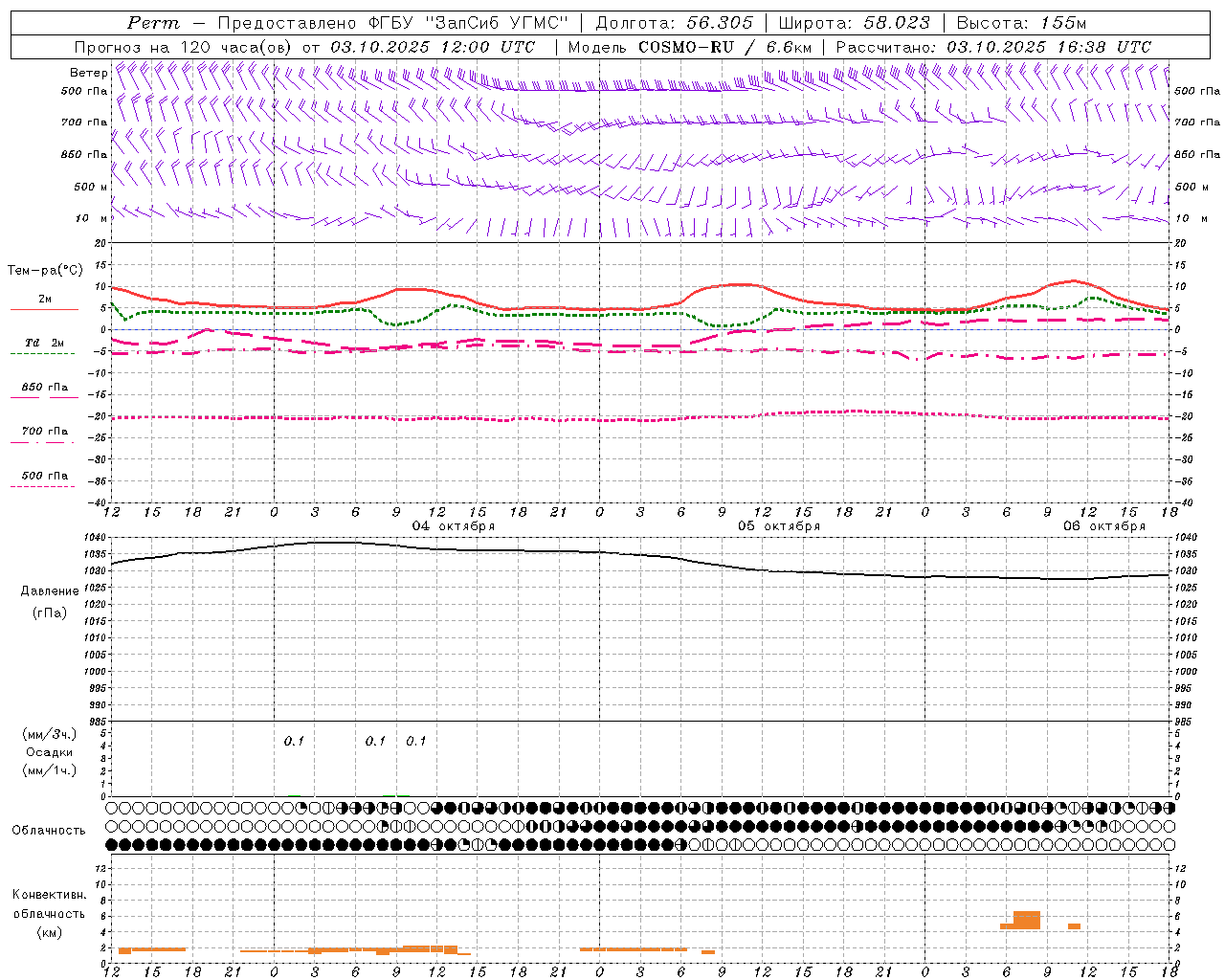The image size is (1225, 980).
Task: Click the "Облачность" cloud cover row label
Action: [x=49, y=831]
